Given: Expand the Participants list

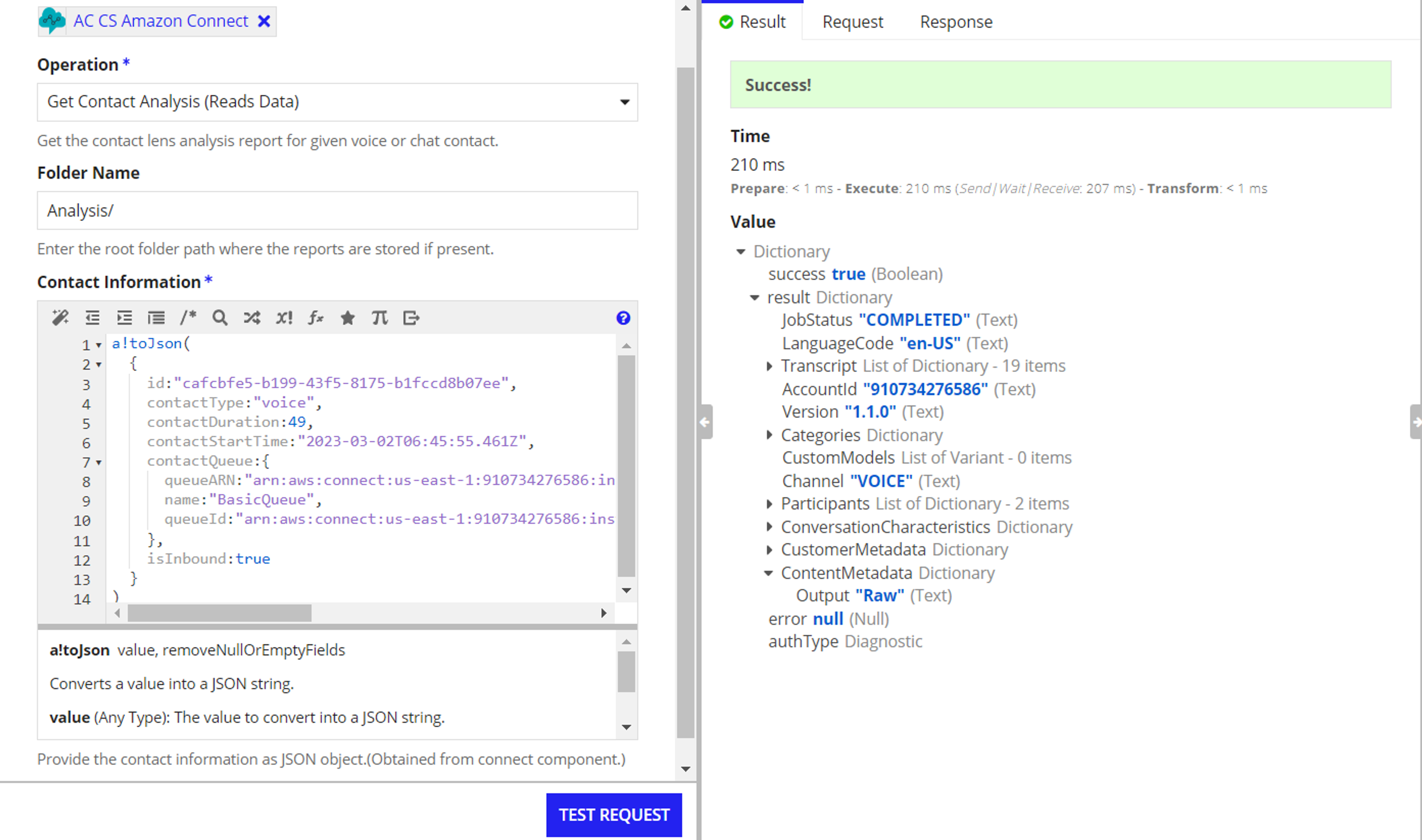Looking at the screenshot, I should pyautogui.click(x=769, y=504).
